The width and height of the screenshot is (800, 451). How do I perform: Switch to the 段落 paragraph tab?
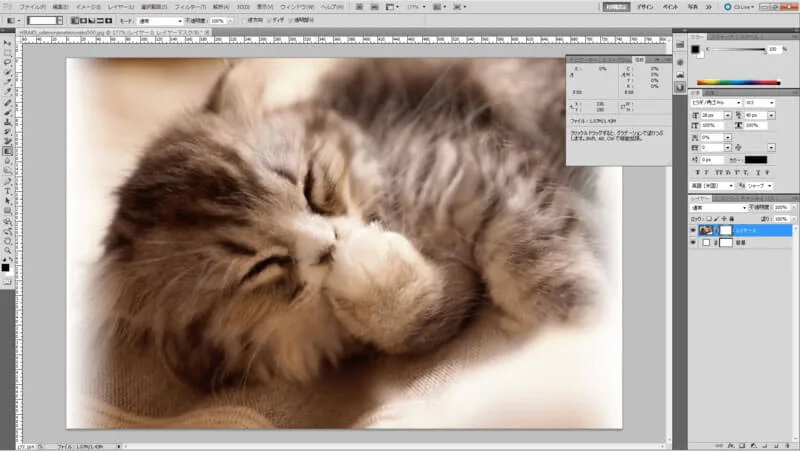point(710,93)
